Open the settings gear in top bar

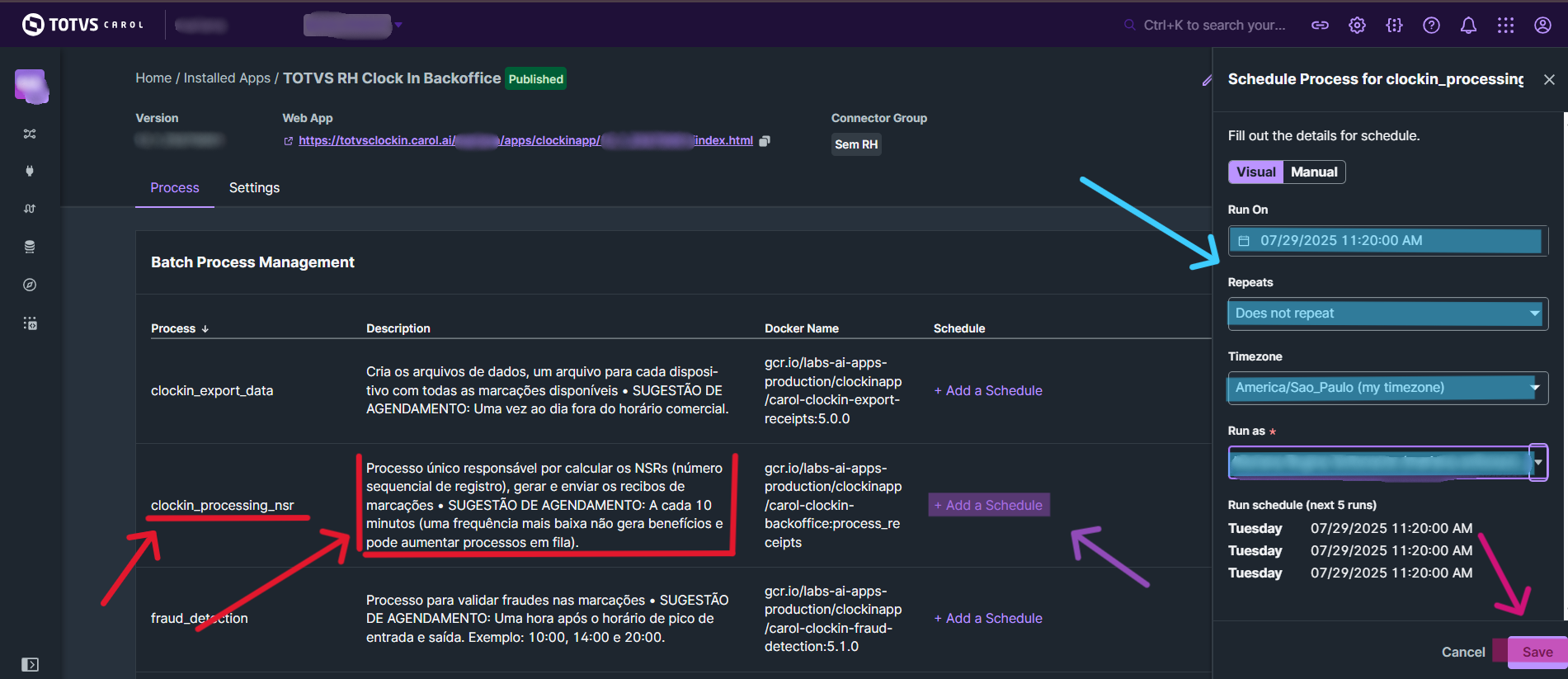pyautogui.click(x=1357, y=26)
